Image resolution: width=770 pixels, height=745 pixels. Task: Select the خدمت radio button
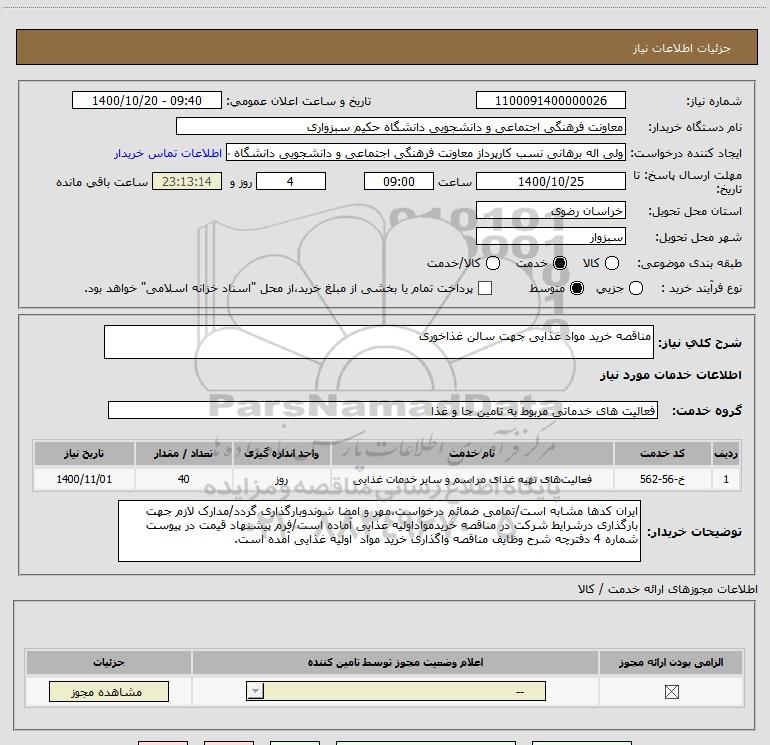(x=560, y=263)
